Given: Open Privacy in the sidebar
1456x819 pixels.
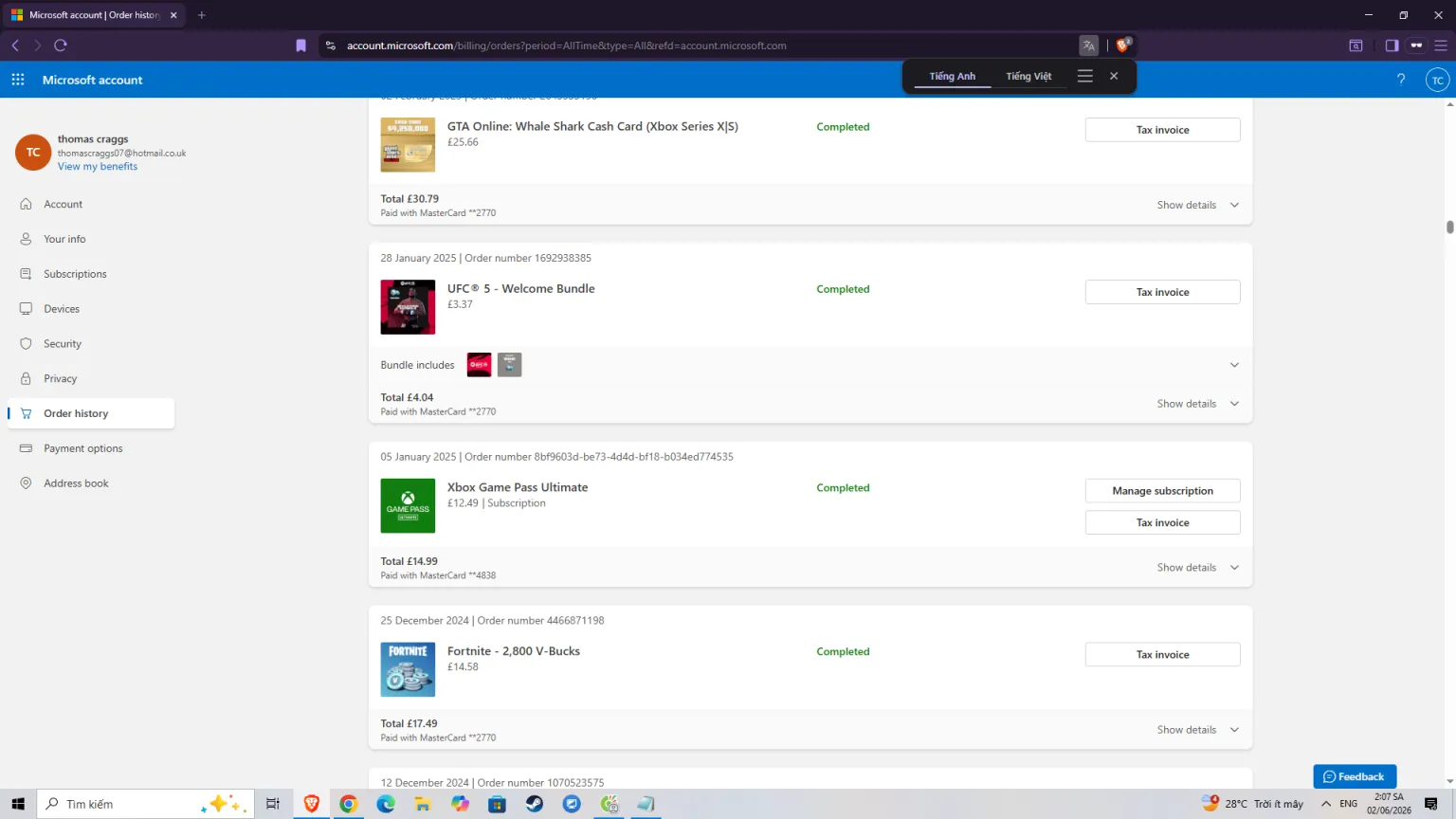Looking at the screenshot, I should [91, 378].
